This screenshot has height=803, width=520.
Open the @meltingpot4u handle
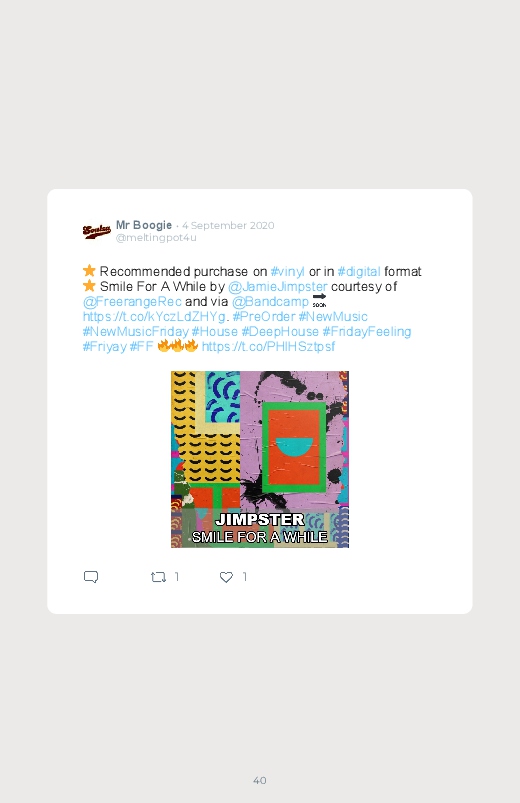[x=156, y=238]
